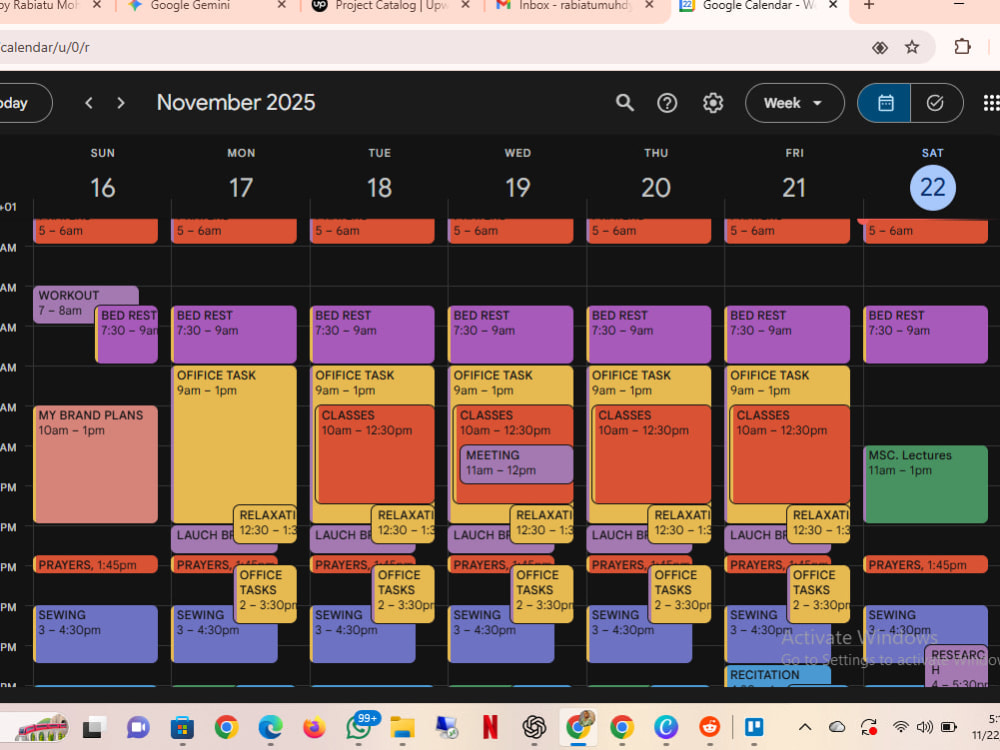The height and width of the screenshot is (750, 1000).
Task: Open WhatsApp from the taskbar
Action: tap(360, 726)
